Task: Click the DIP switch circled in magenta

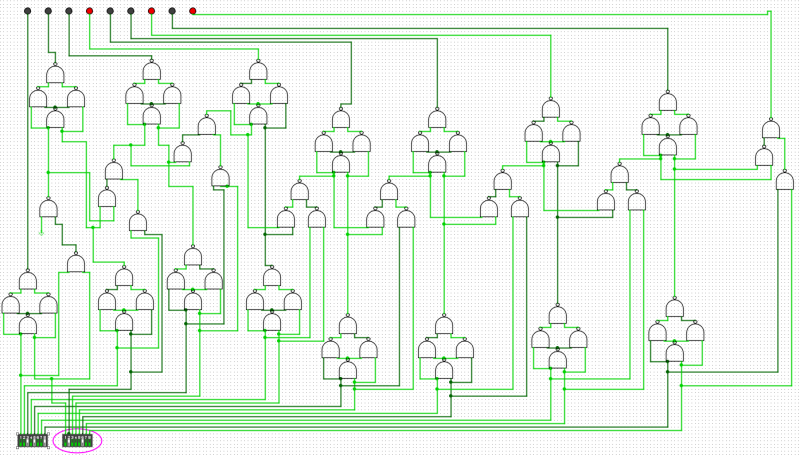Action: click(77, 440)
